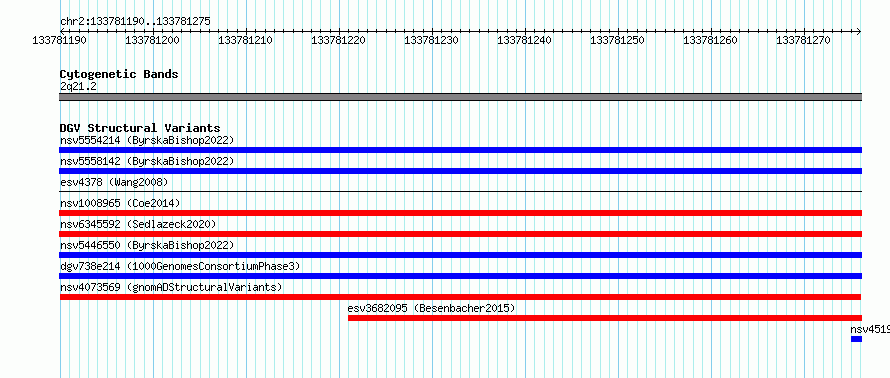The image size is (890, 378).
Task: Select the Cytogenetic Bands track title
Action: click(119, 74)
